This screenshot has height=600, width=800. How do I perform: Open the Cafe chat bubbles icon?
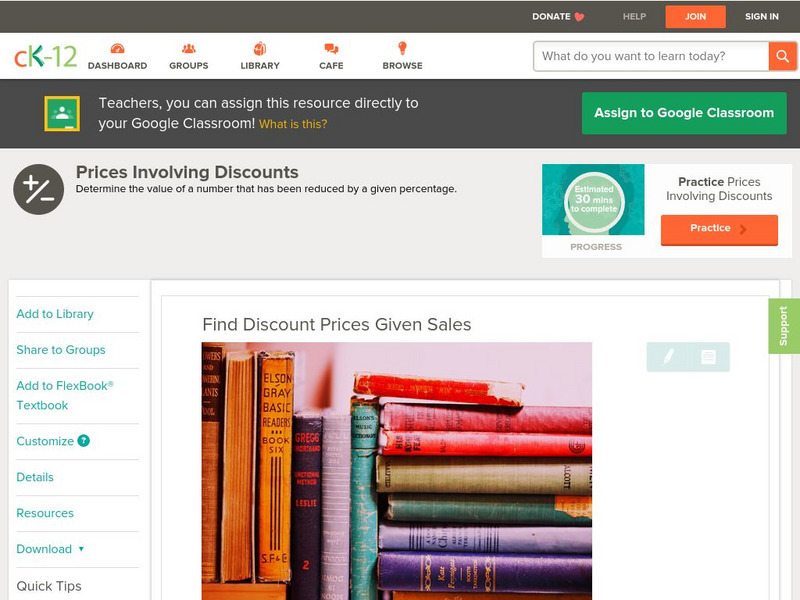pos(331,48)
